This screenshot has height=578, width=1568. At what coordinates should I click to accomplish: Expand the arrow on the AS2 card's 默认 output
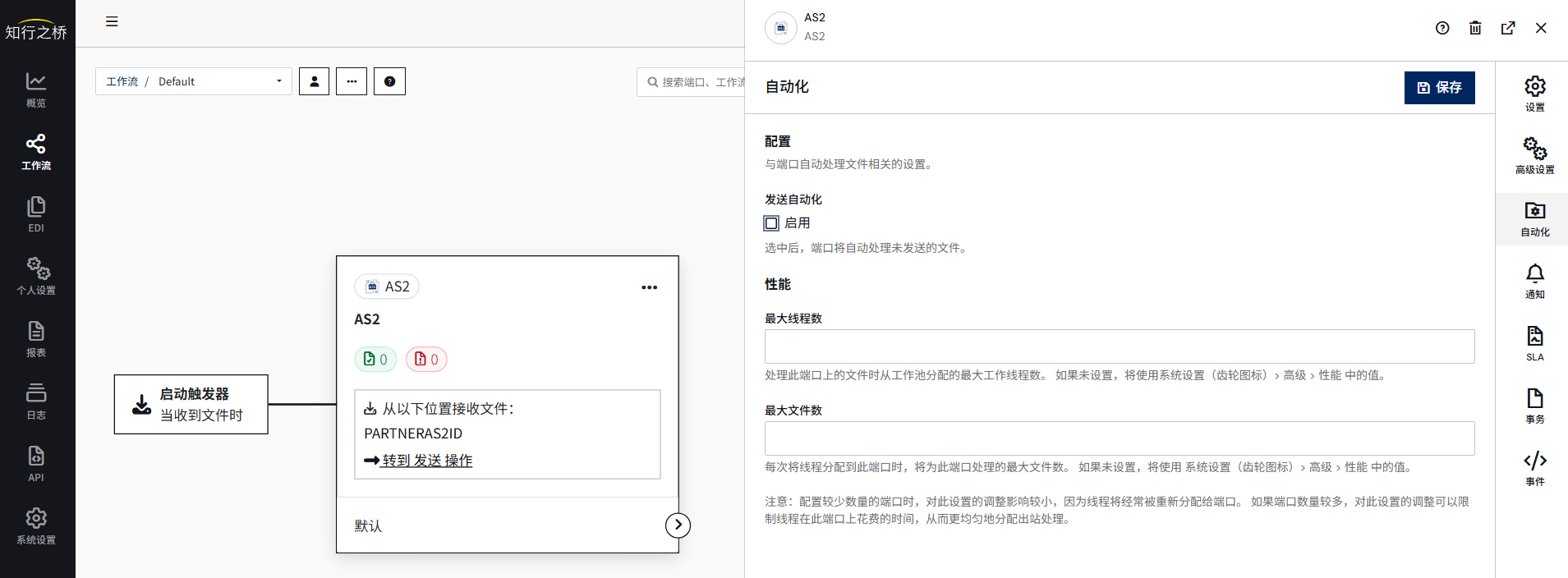pyautogui.click(x=678, y=525)
